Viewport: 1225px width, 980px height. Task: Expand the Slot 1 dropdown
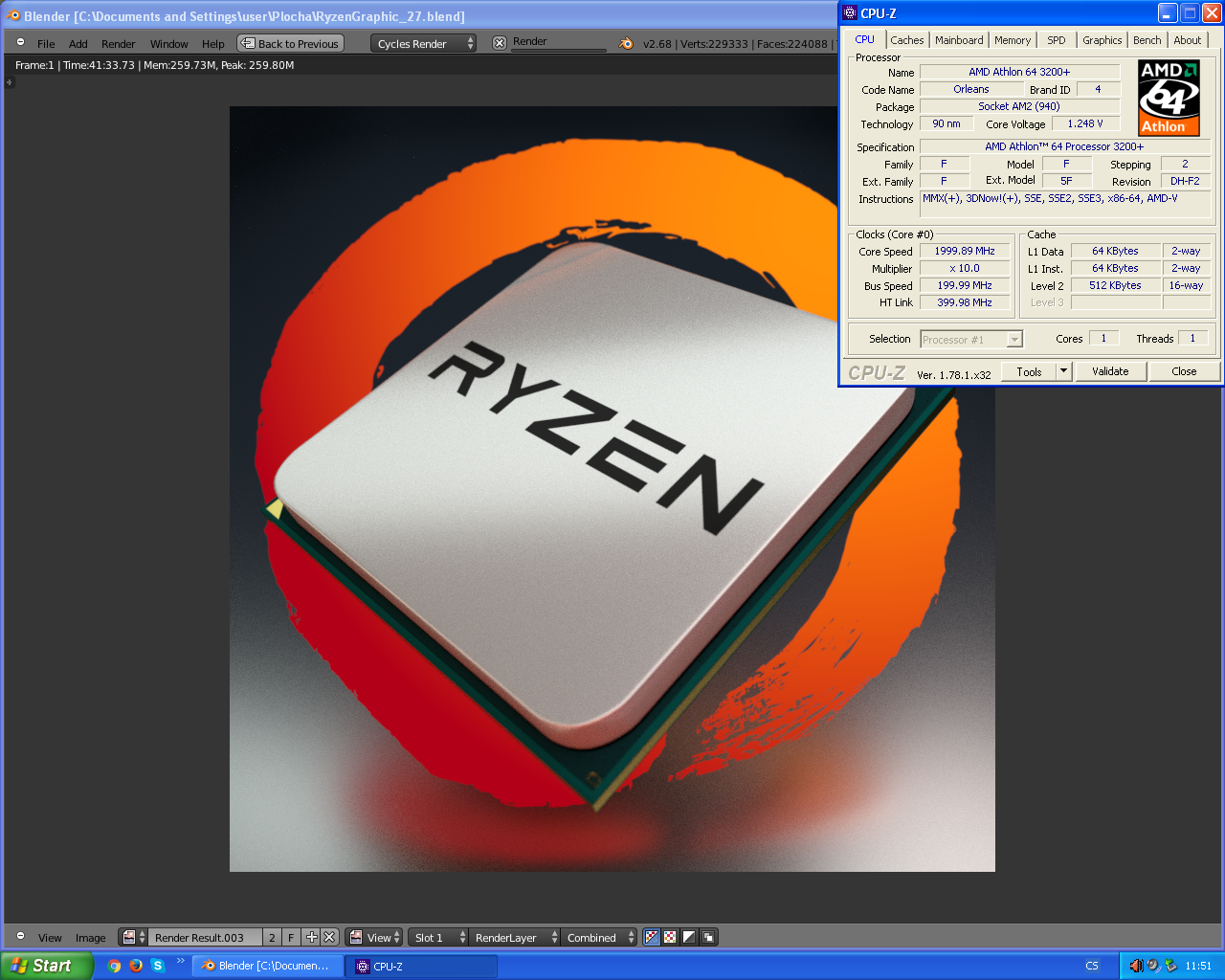(x=438, y=938)
